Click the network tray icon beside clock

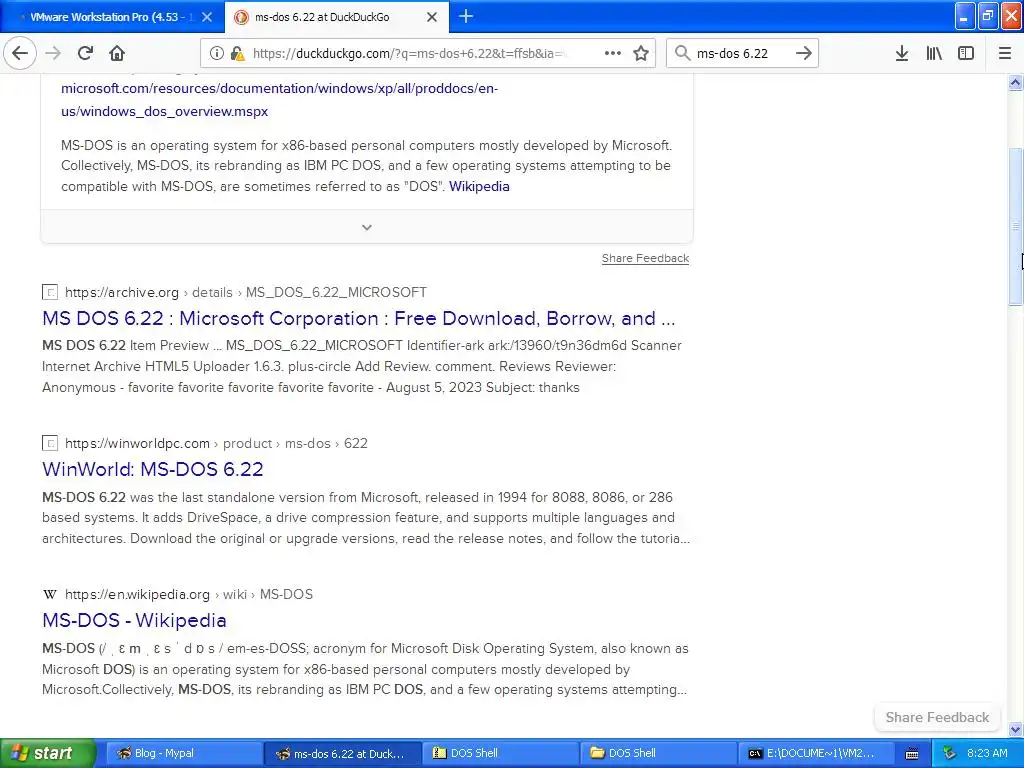(950, 753)
